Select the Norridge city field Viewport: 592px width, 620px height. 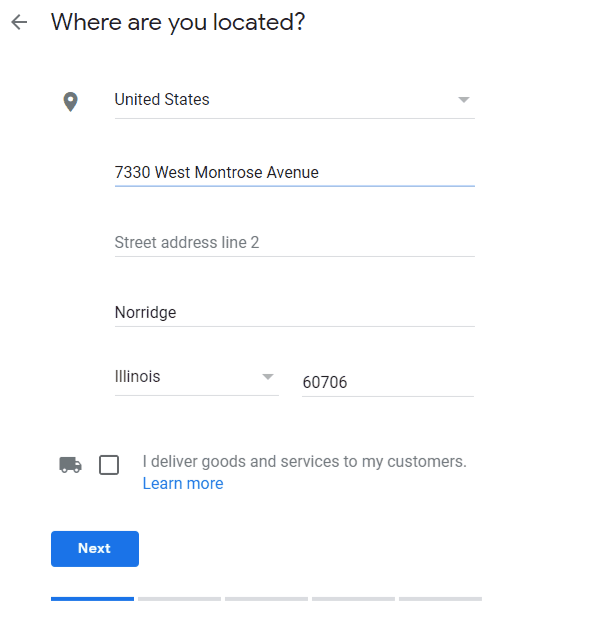tap(295, 312)
